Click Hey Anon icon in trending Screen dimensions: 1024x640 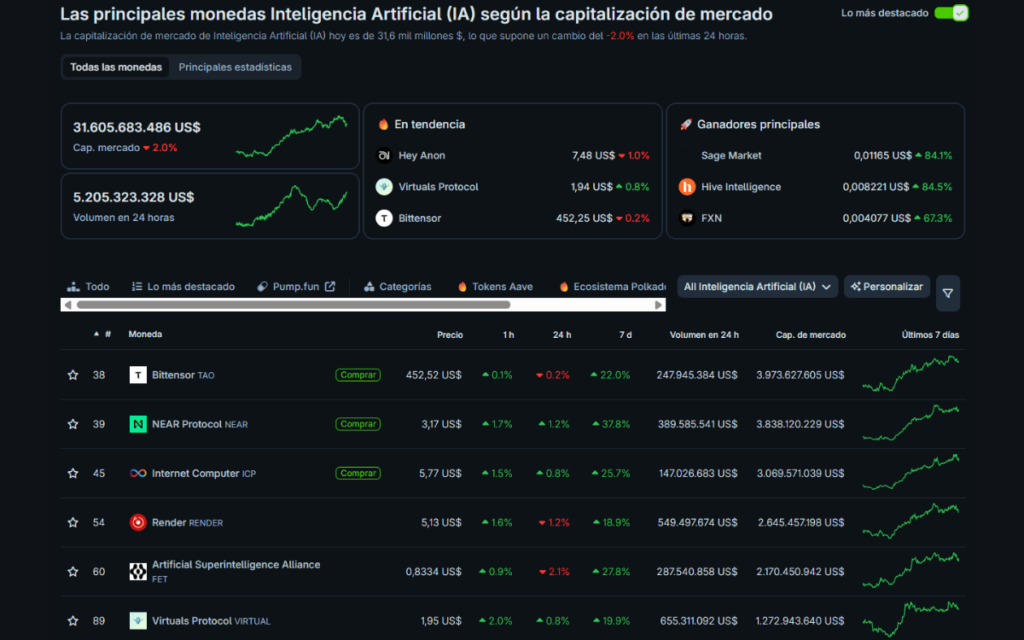384,155
